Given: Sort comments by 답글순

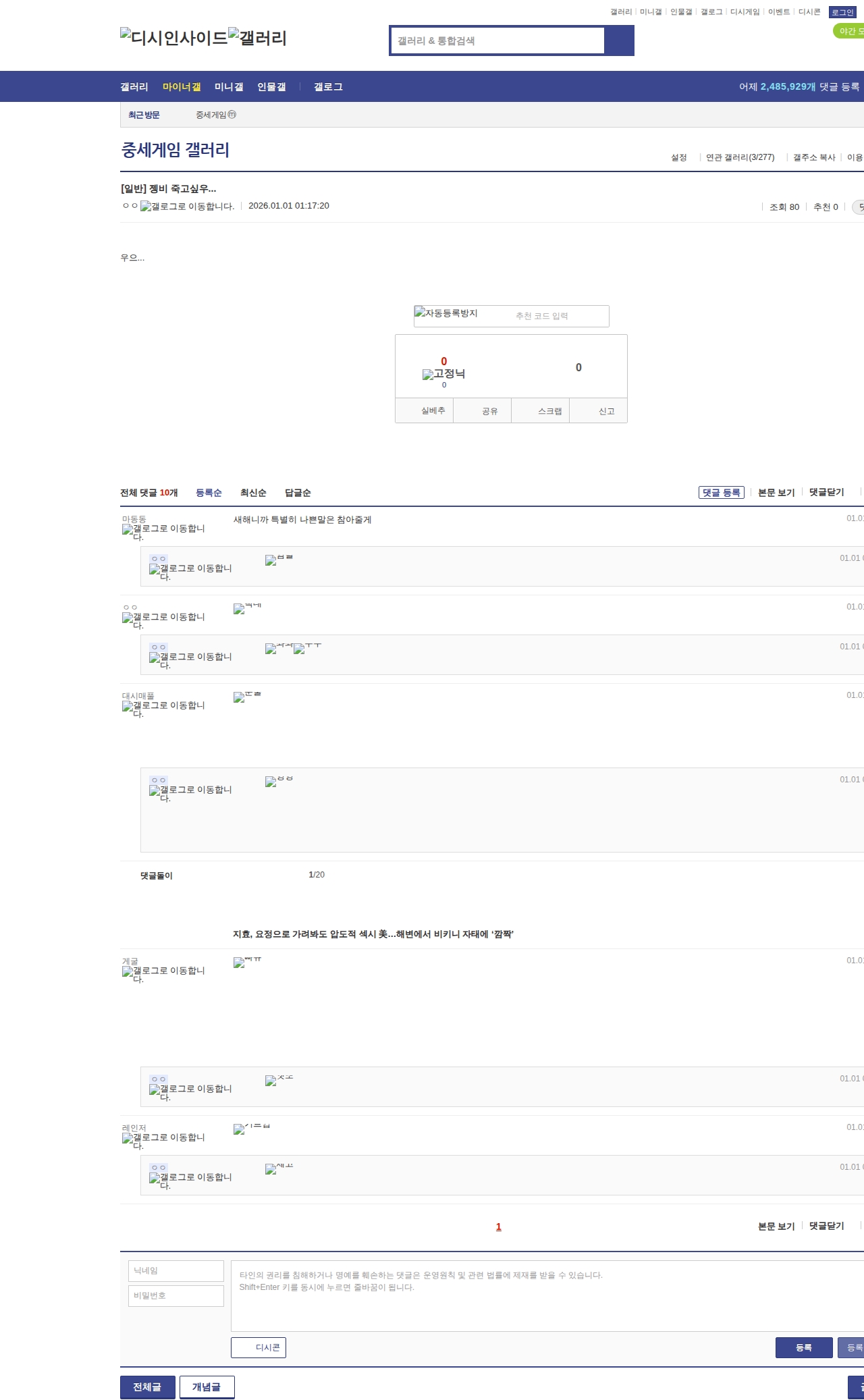Looking at the screenshot, I should [x=298, y=493].
